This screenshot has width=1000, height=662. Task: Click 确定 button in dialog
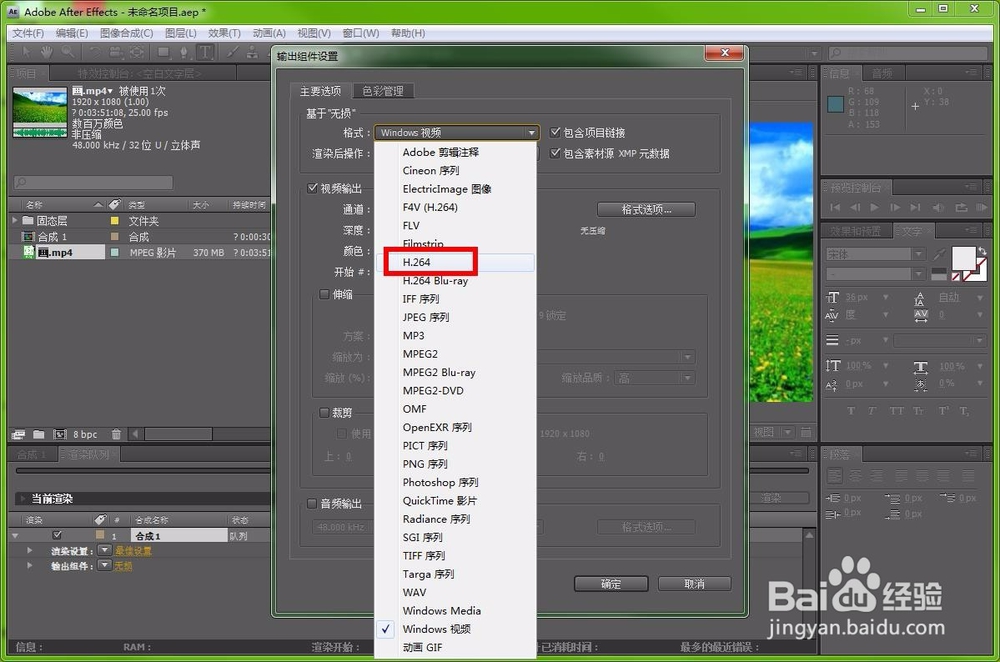(x=611, y=584)
